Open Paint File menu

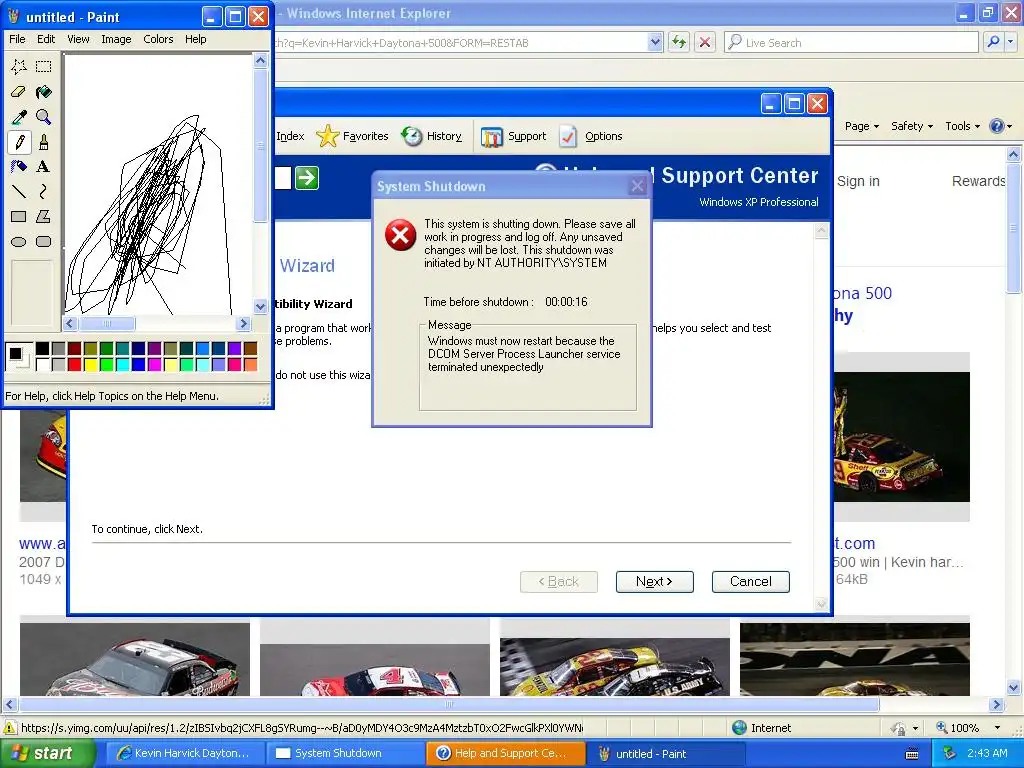tap(18, 39)
